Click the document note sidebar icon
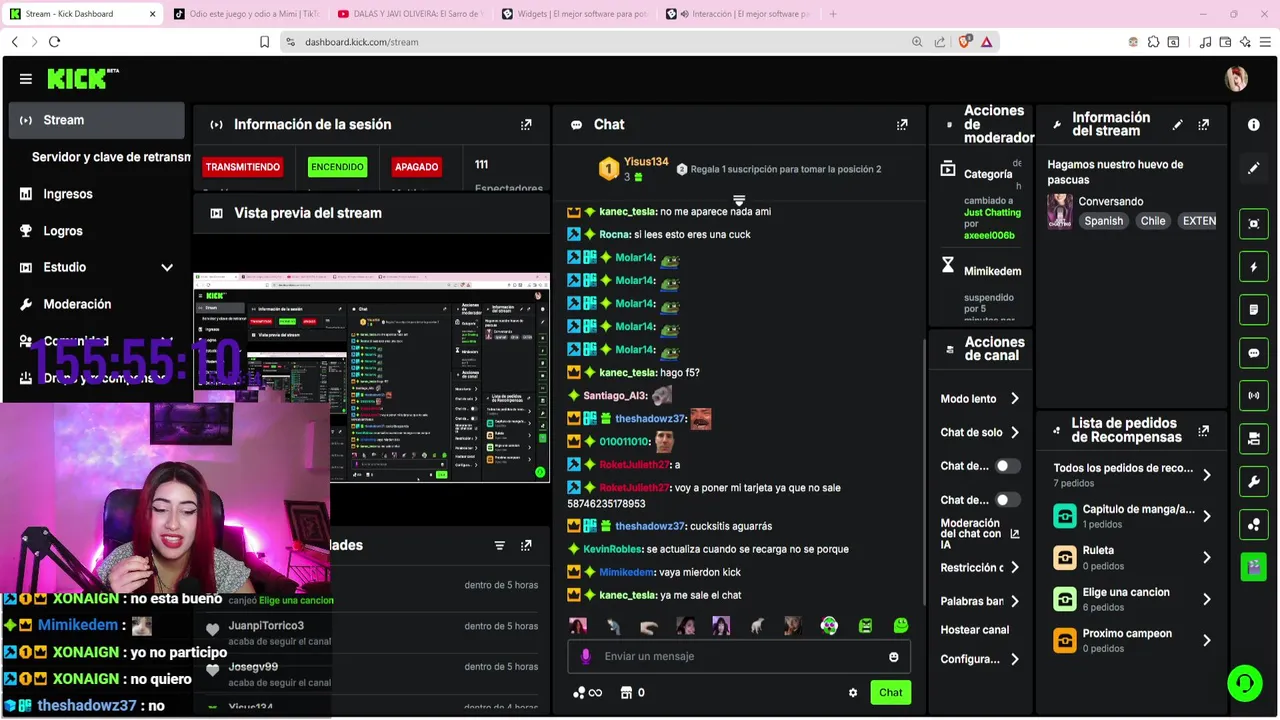This screenshot has width=1280, height=720. (1254, 310)
